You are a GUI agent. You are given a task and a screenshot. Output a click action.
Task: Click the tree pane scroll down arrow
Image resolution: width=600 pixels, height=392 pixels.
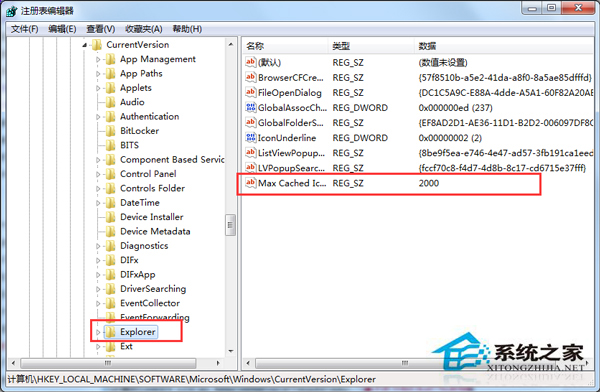click(x=230, y=351)
